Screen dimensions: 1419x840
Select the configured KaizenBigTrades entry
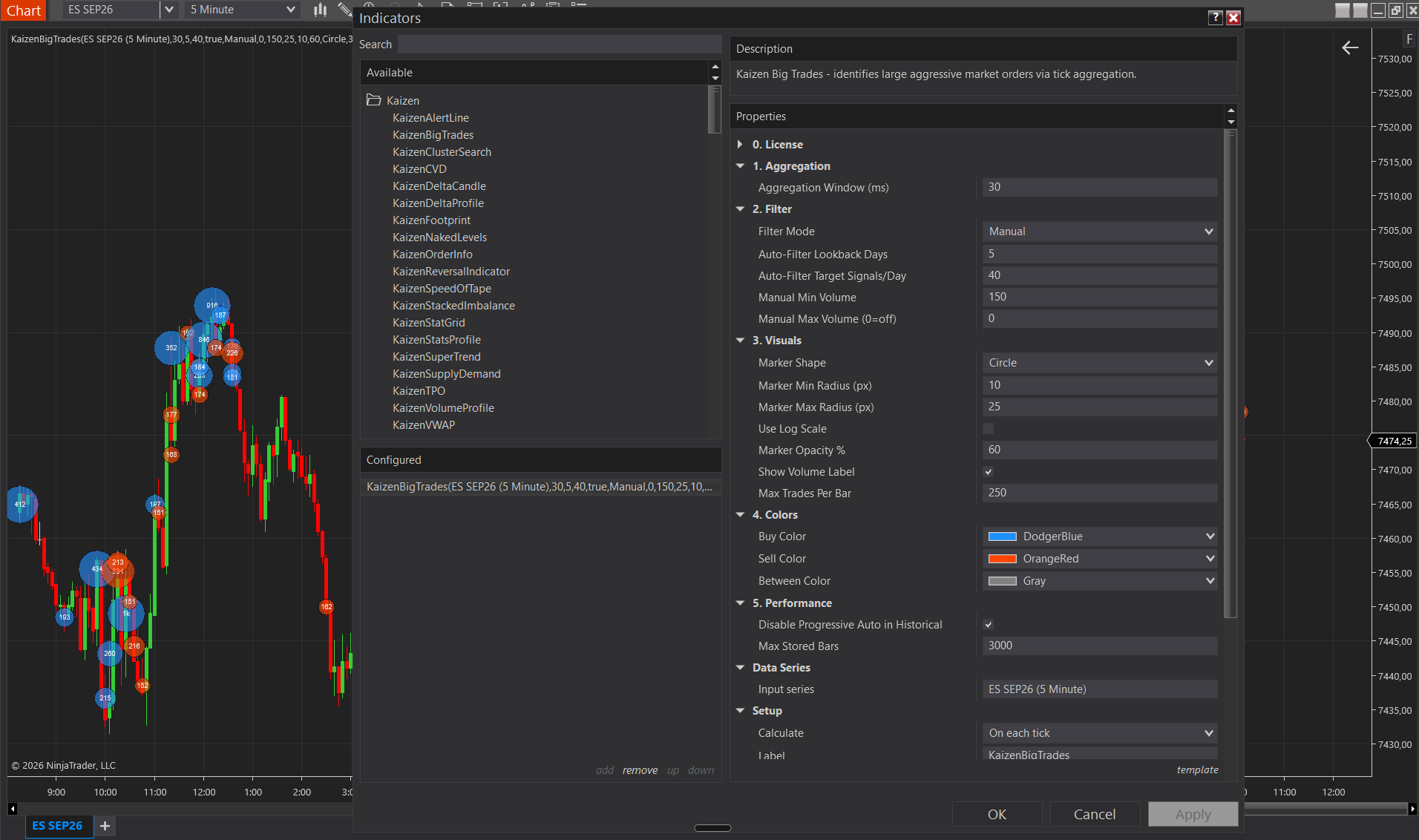(x=540, y=487)
